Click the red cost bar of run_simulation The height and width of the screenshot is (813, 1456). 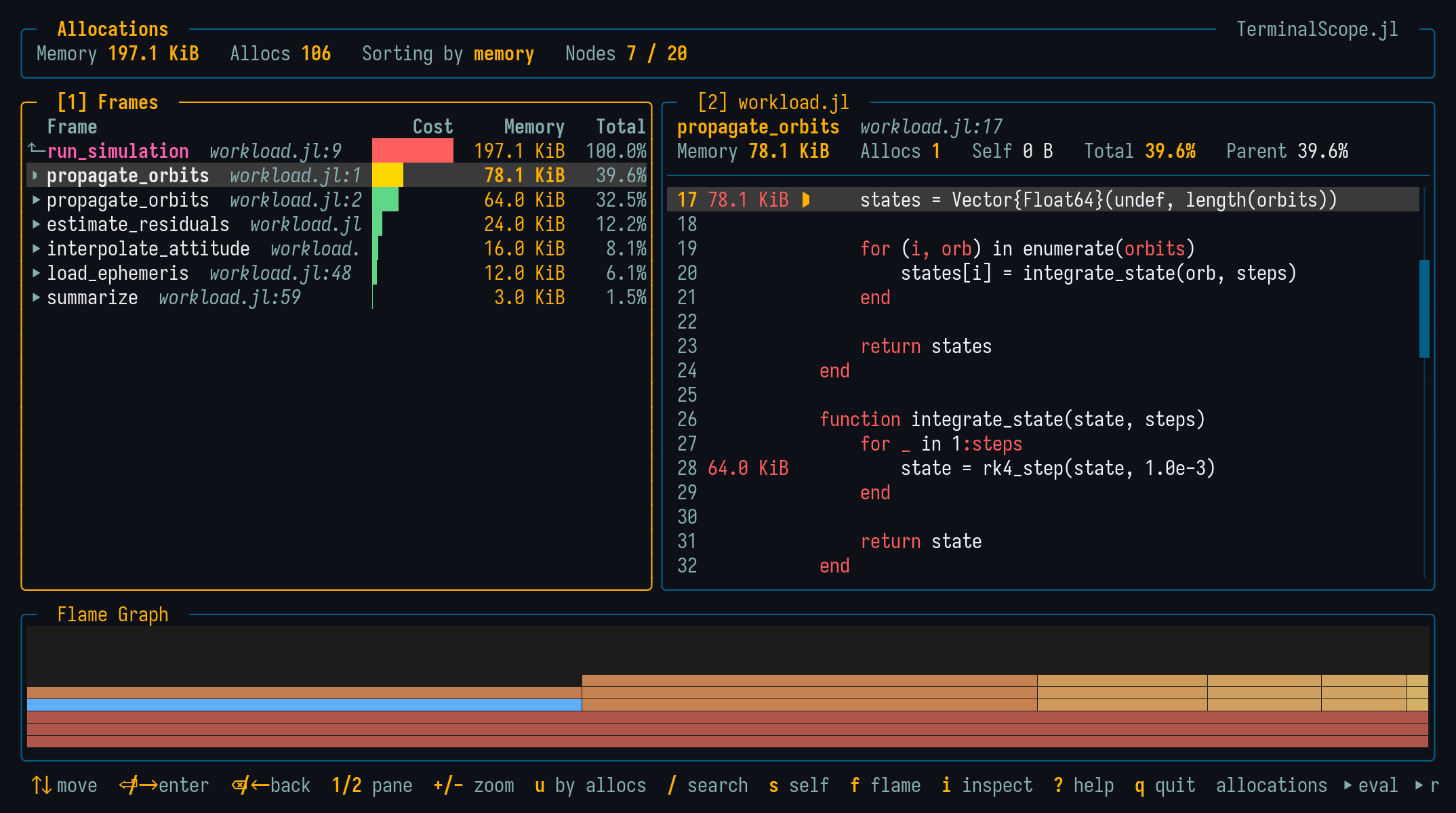(x=413, y=151)
